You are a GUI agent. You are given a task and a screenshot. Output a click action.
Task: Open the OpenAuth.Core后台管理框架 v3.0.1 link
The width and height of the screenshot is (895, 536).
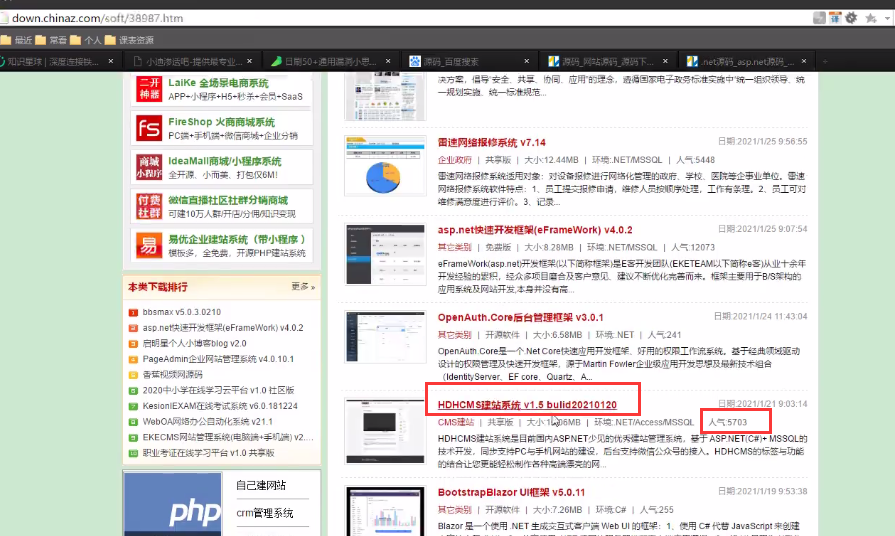point(520,317)
